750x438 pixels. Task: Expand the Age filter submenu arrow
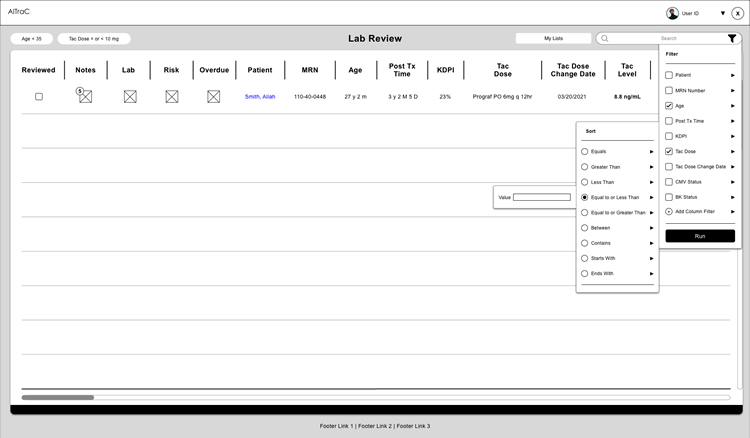[732, 106]
